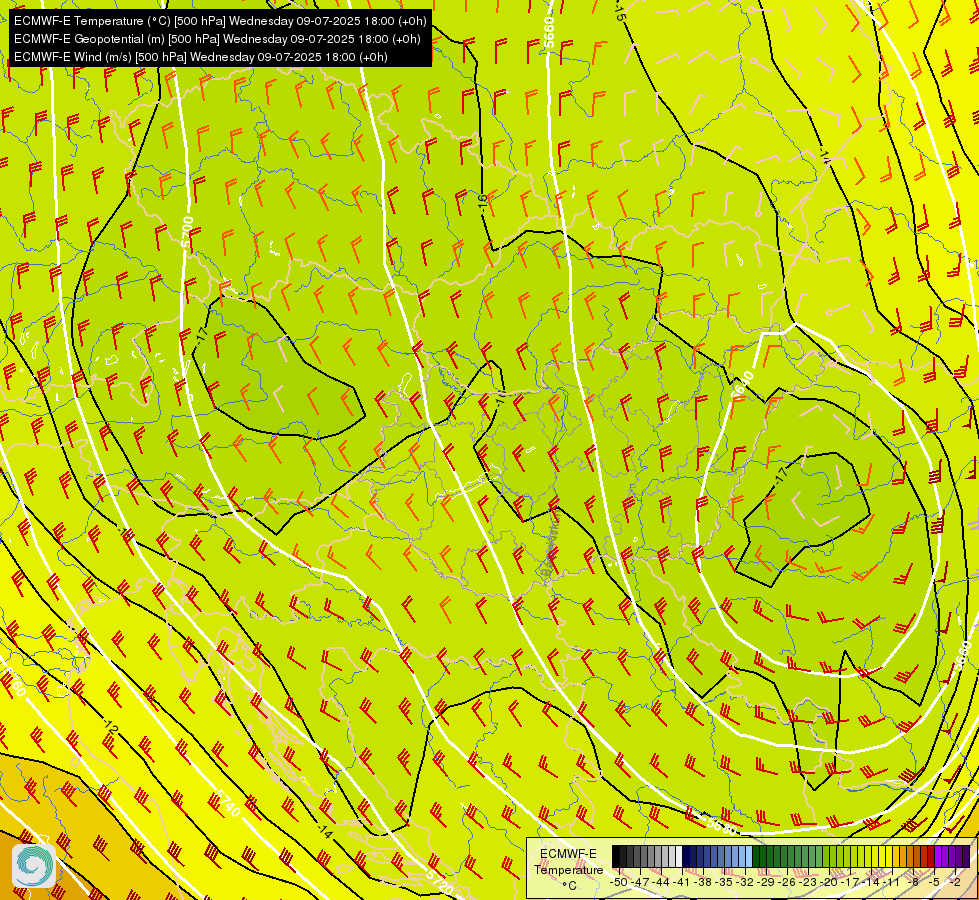Screen dimensions: 979x900
Task: Click the 5740 geopotential contour label
Action: click(226, 804)
